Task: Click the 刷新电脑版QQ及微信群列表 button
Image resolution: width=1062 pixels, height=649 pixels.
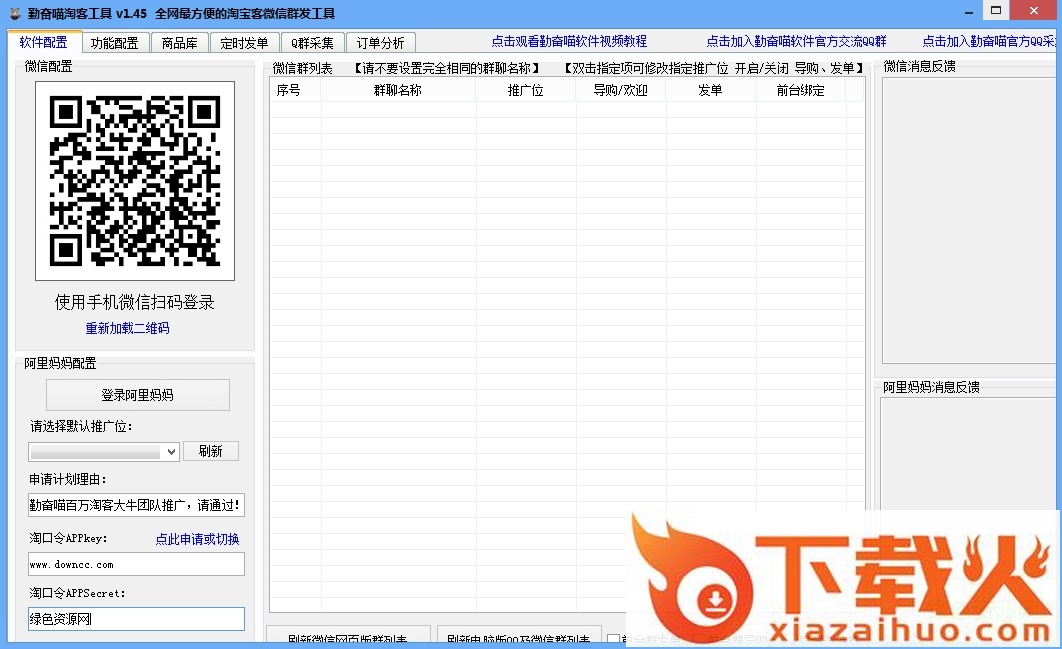Action: pos(519,635)
